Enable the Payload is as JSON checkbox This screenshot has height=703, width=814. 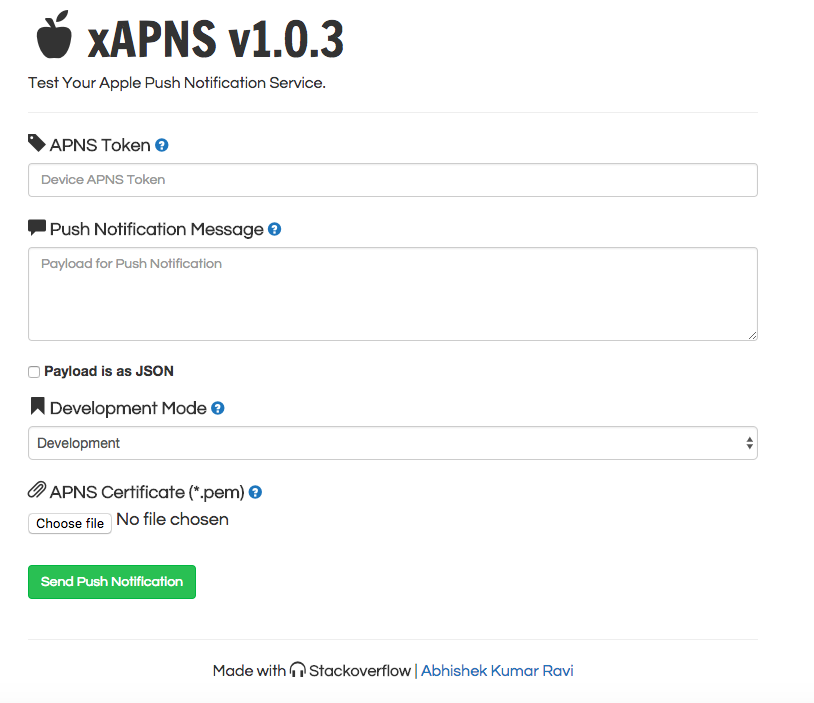coord(34,372)
